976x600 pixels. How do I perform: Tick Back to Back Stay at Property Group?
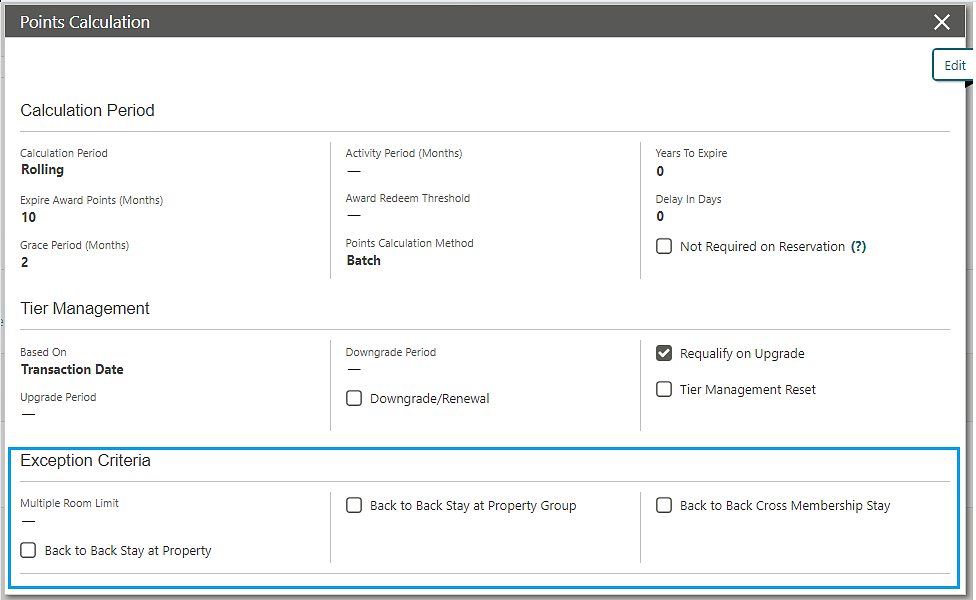[354, 505]
